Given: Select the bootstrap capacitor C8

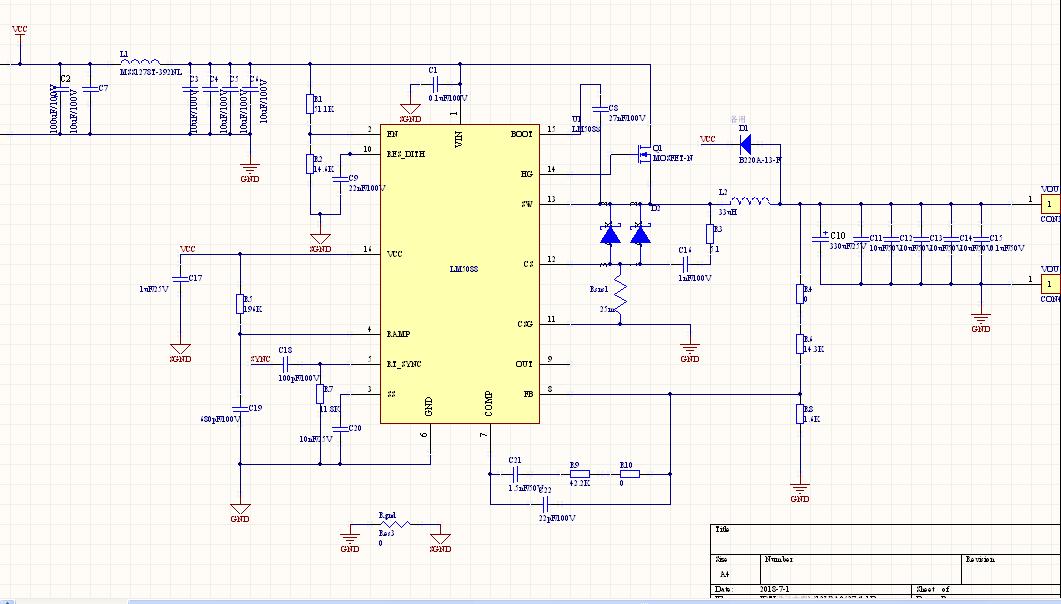Looking at the screenshot, I should pos(600,109).
